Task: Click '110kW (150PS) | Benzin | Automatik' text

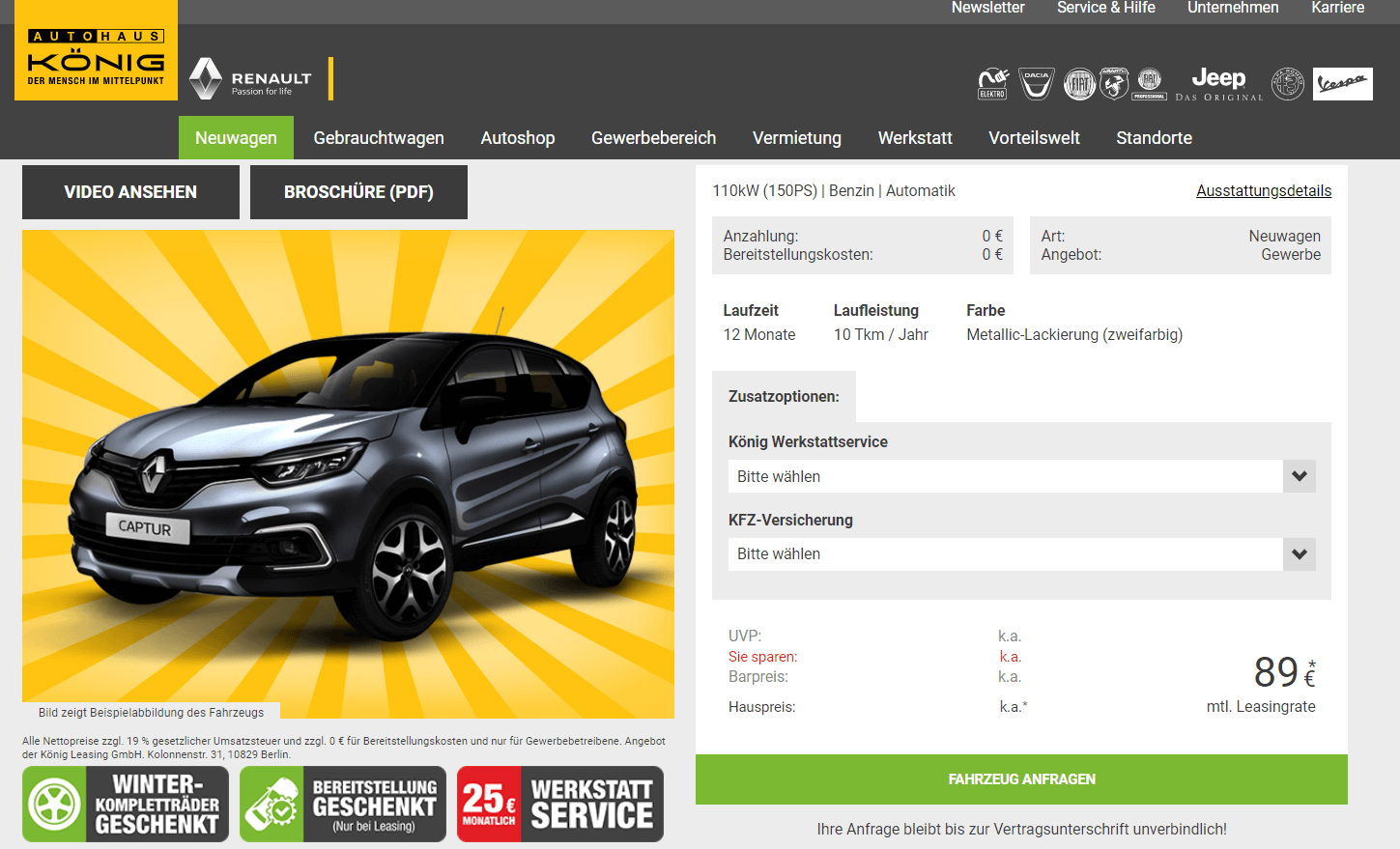Action: pyautogui.click(x=834, y=191)
